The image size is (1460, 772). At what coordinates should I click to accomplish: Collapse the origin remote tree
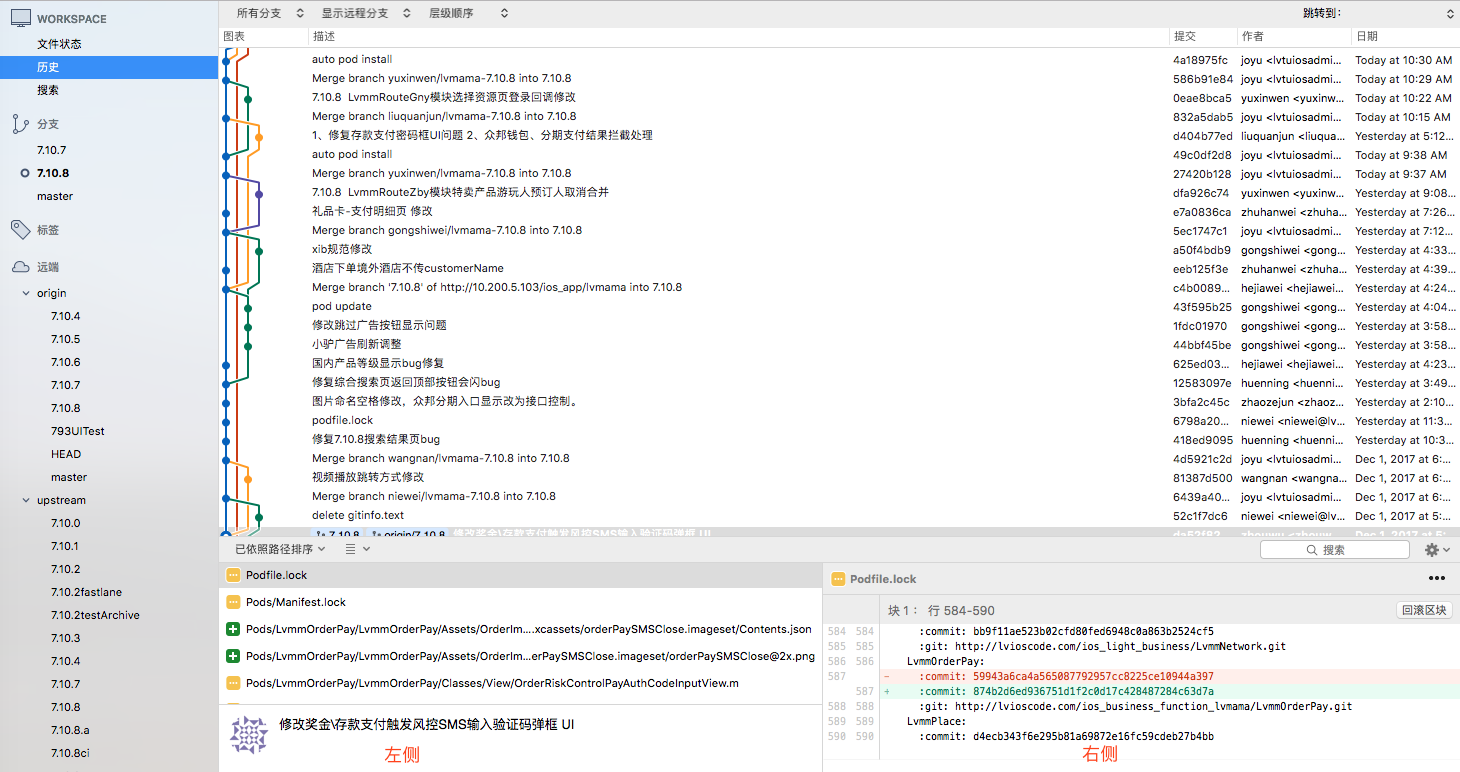(27, 294)
